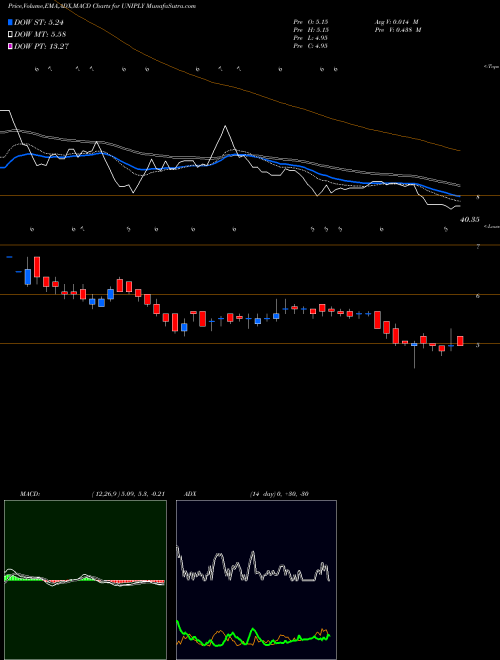This screenshot has height=660, width=500.
Task: Click the 40.35 value label
Action: [x=470, y=219]
